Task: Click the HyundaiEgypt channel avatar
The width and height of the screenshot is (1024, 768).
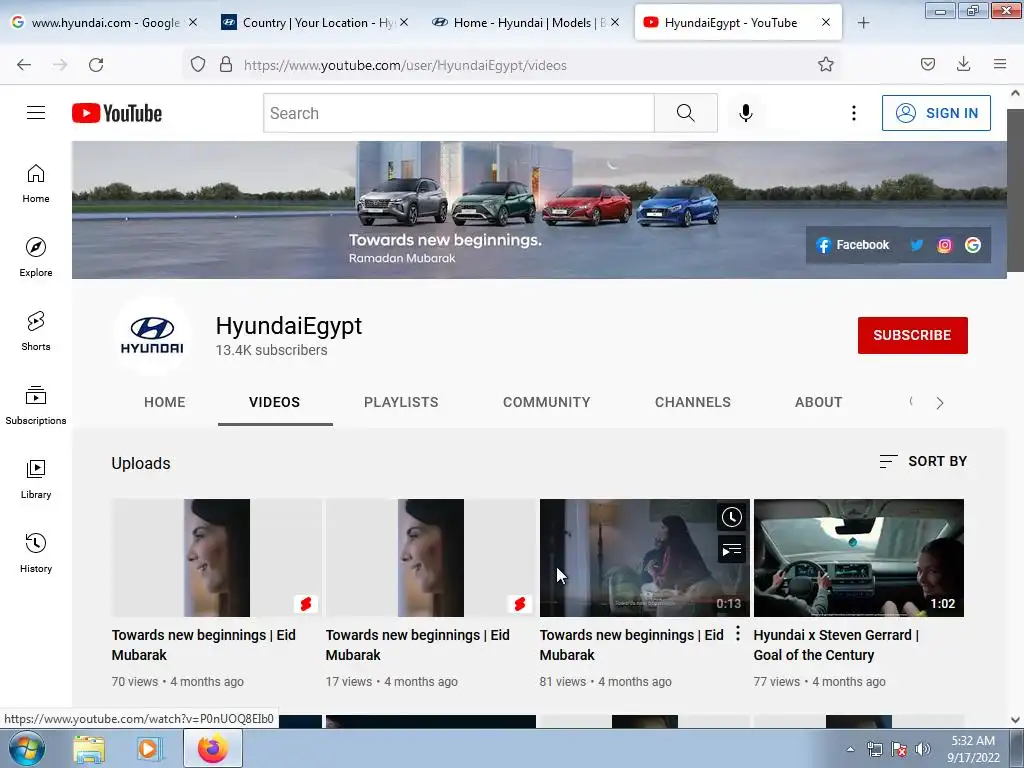Action: click(x=152, y=336)
